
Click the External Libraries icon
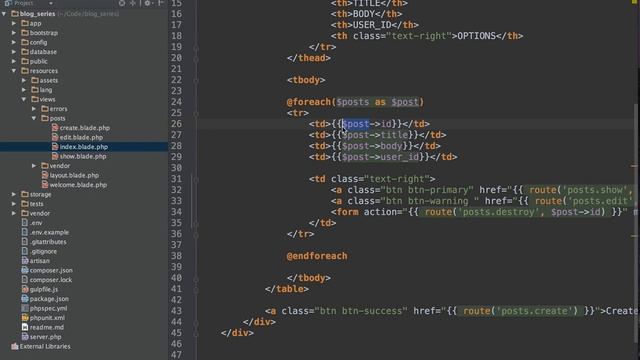coord(15,346)
